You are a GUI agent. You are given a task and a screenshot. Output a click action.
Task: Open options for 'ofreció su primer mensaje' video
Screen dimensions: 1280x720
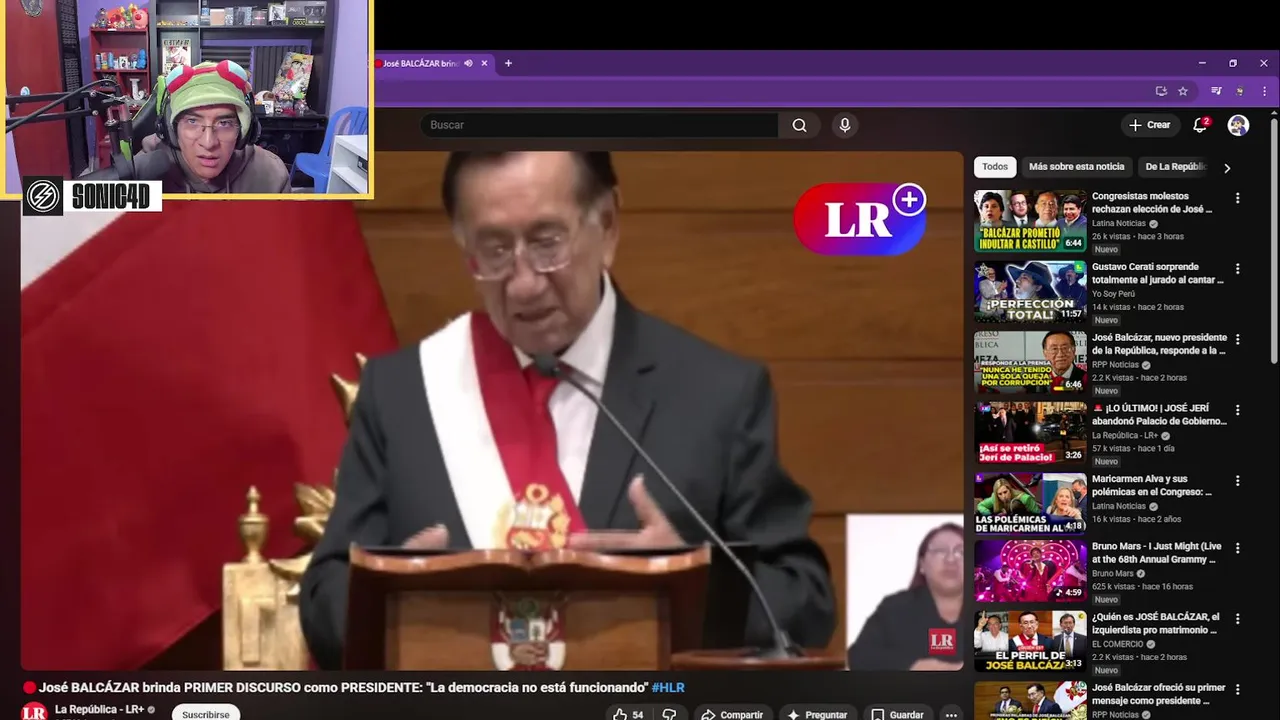(1237, 691)
